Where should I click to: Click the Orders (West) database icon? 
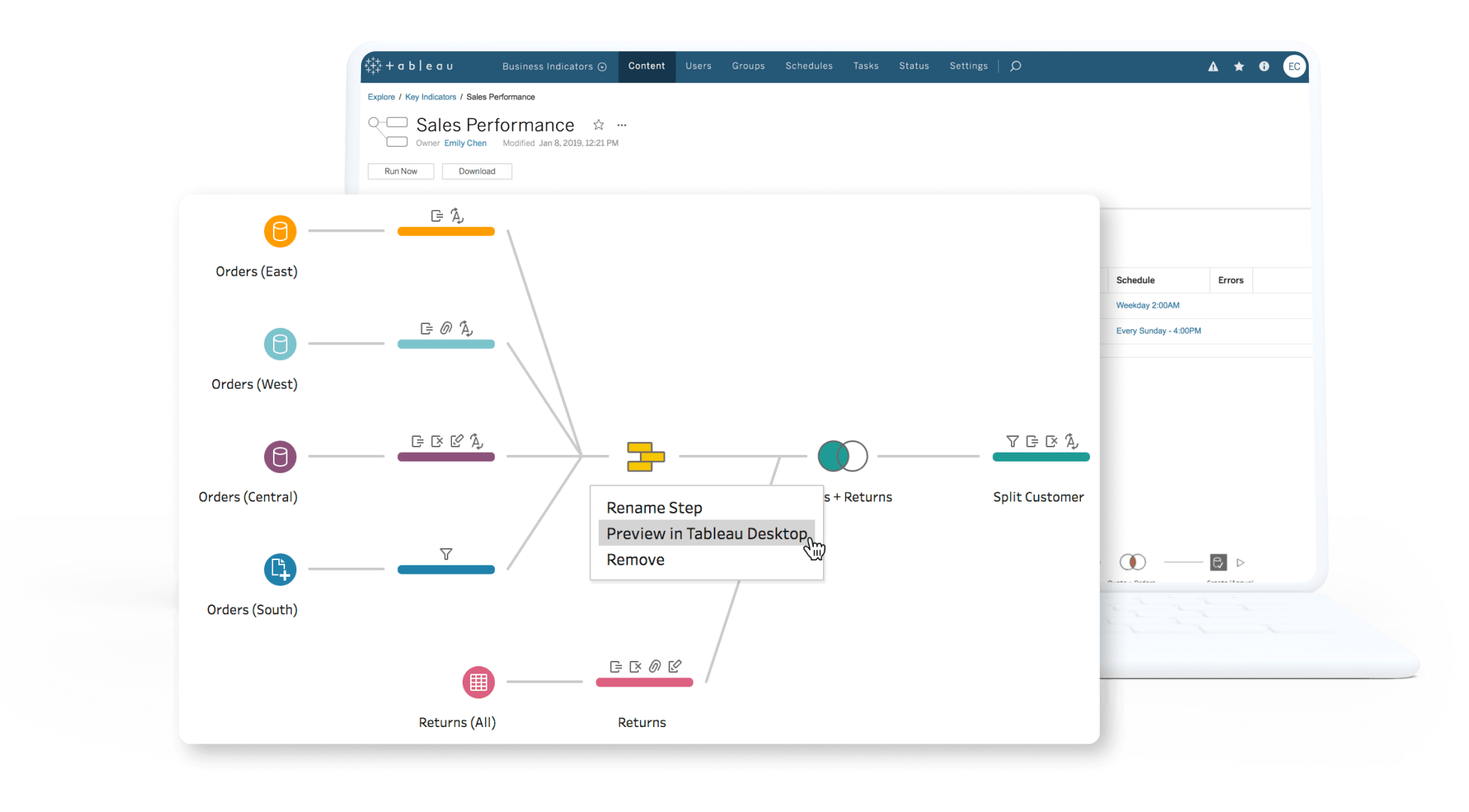279,344
